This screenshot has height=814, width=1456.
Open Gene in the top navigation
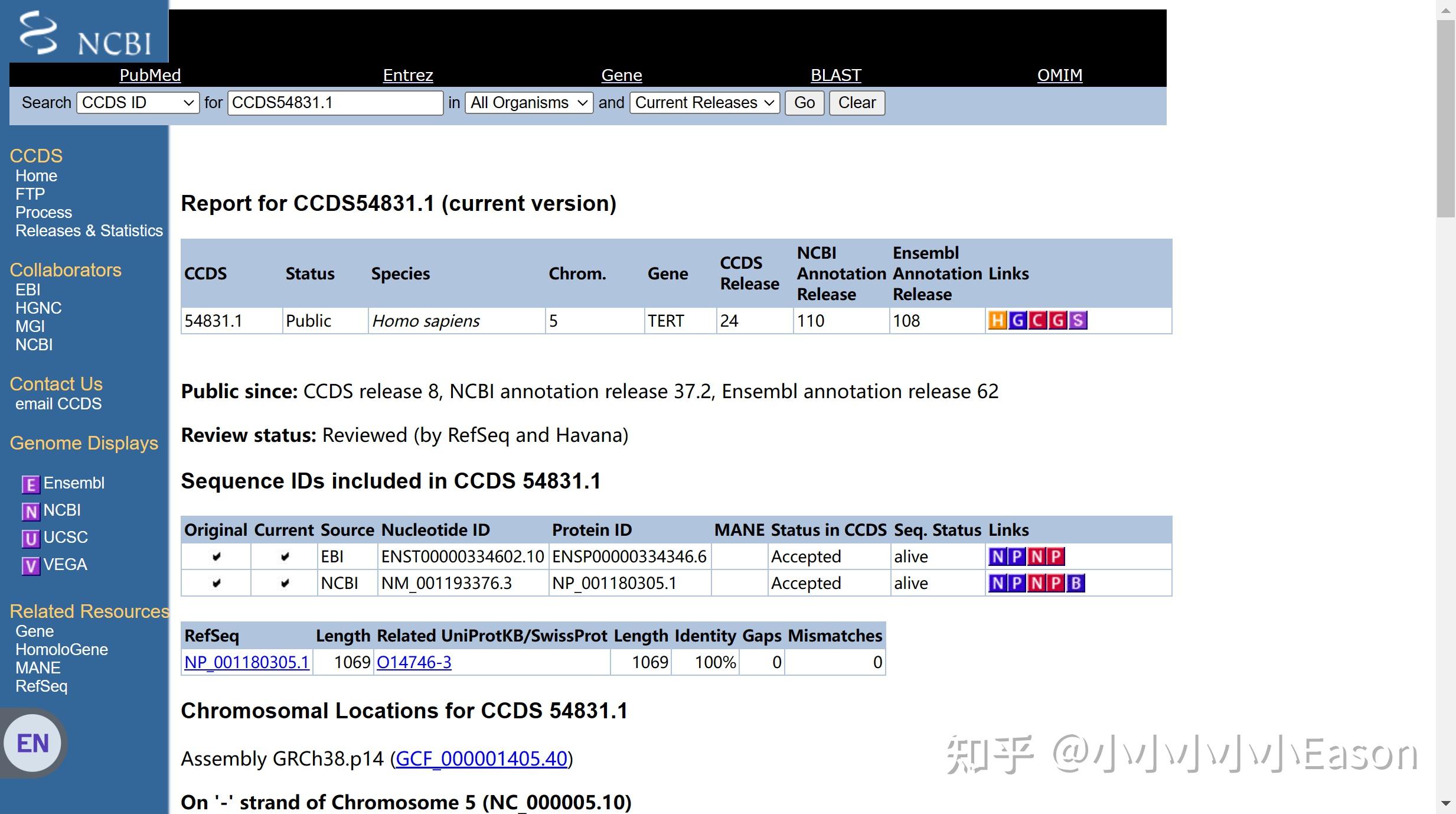(x=622, y=75)
